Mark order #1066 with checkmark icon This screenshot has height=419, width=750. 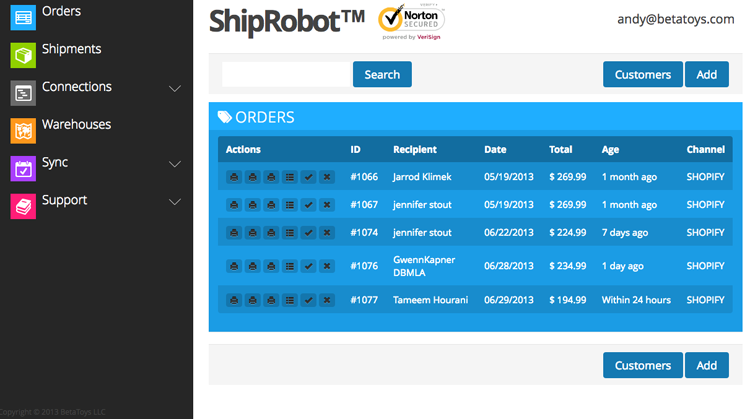click(309, 177)
